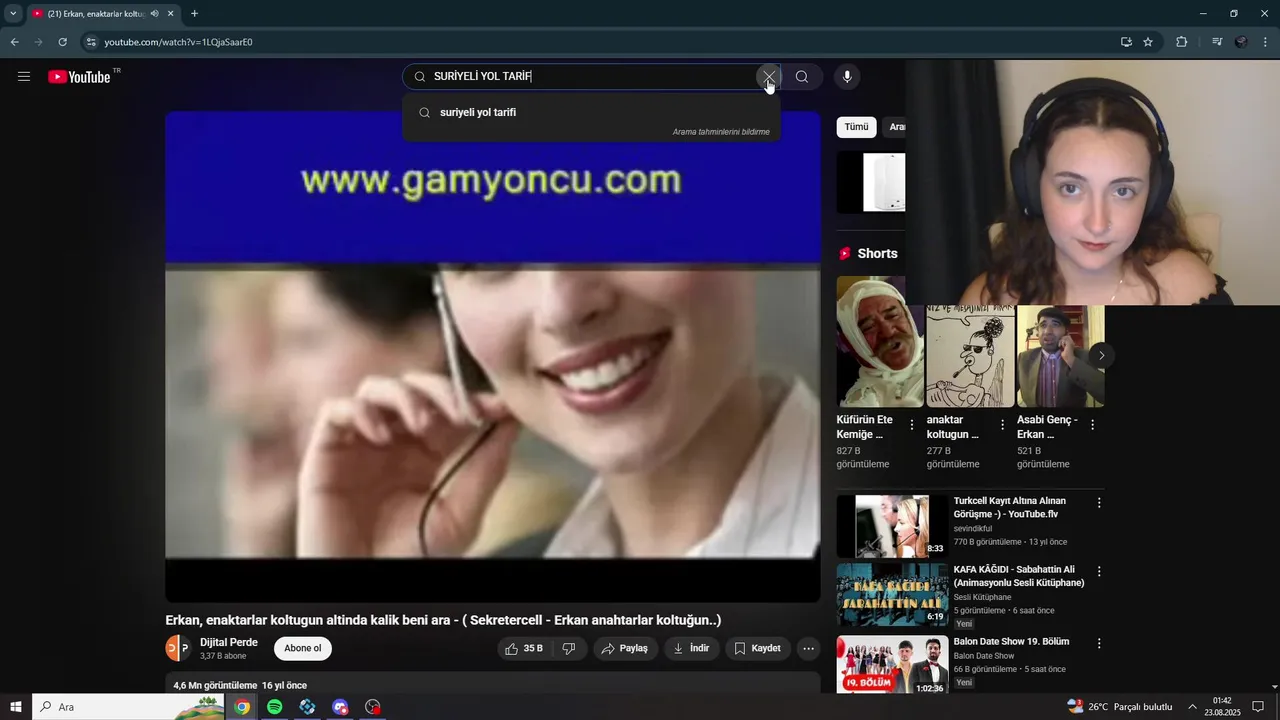1280x720 pixels.
Task: Select the Tümü filter chip
Action: [x=857, y=127]
